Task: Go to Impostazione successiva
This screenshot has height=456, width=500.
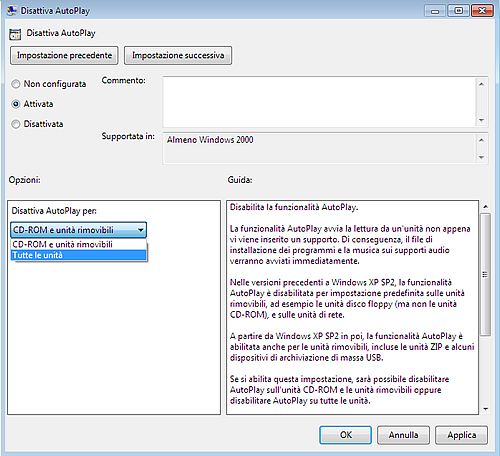Action: [x=178, y=55]
